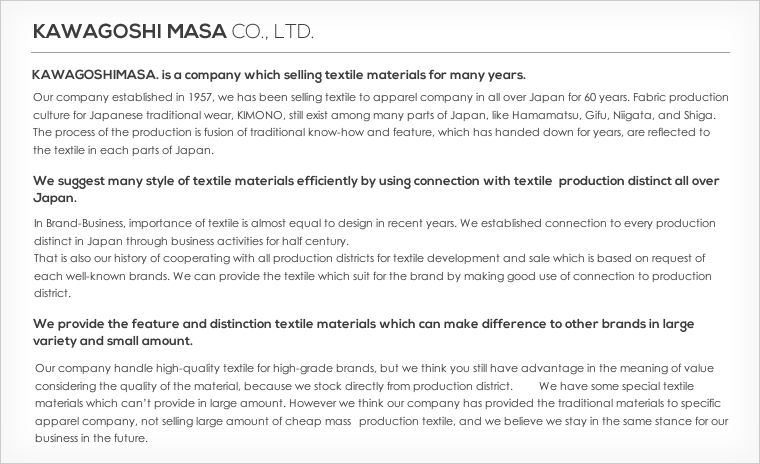The image size is (760, 464).
Task: Click the word 'Japan.' ending second heading
Action: (x=55, y=198)
